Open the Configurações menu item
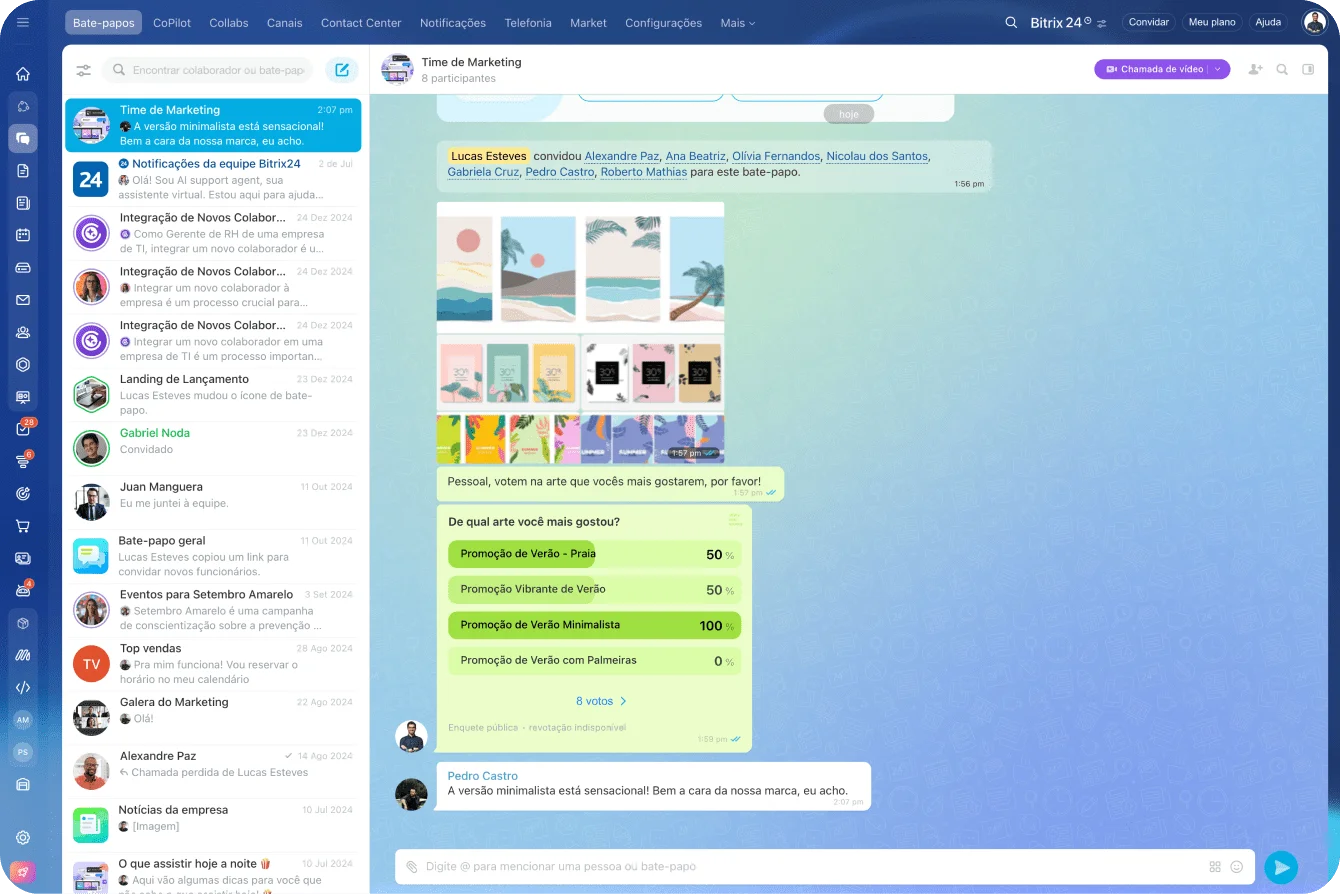 tap(663, 22)
